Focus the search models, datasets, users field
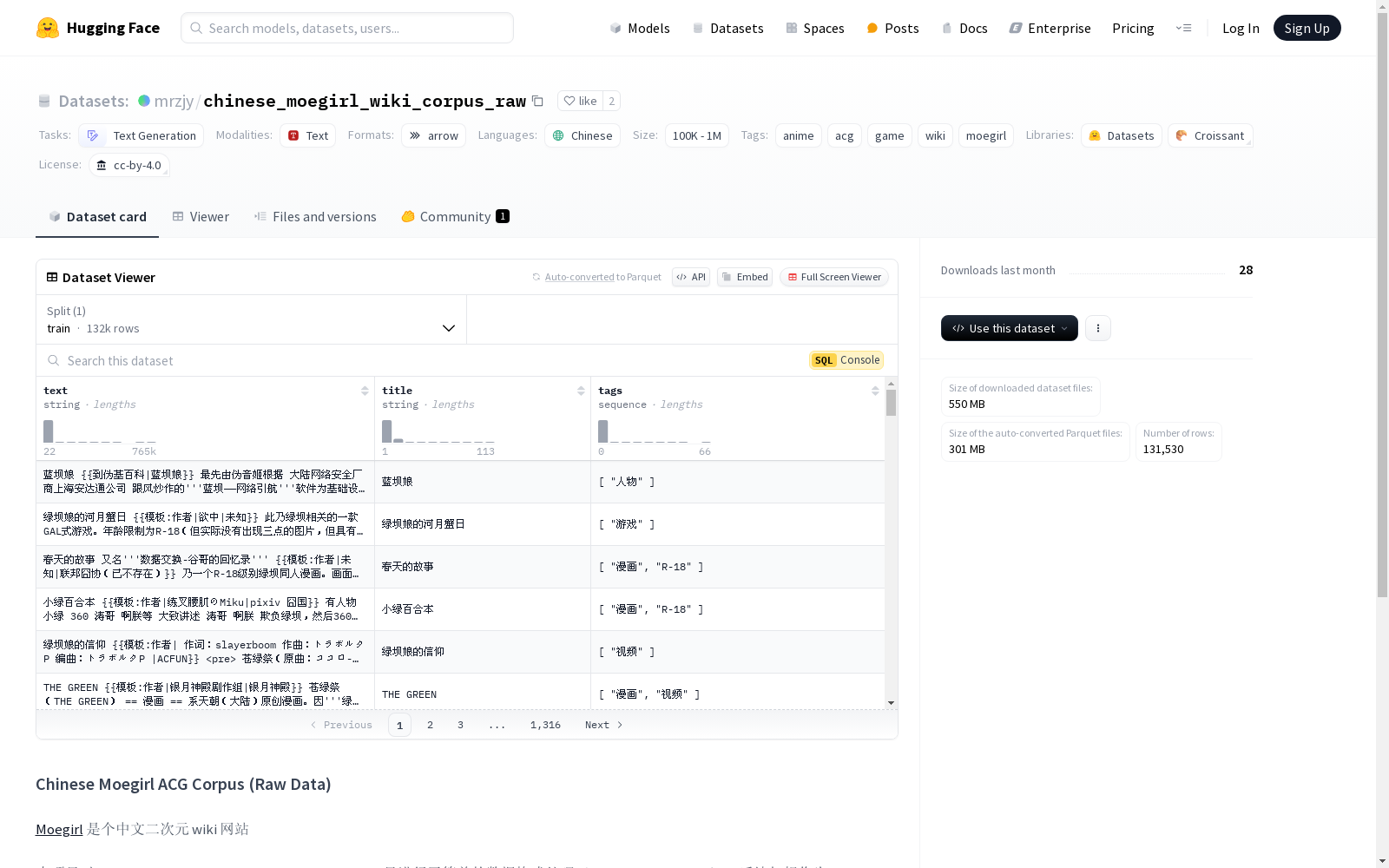Screen dimensions: 1389x868 pyautogui.click(x=347, y=28)
